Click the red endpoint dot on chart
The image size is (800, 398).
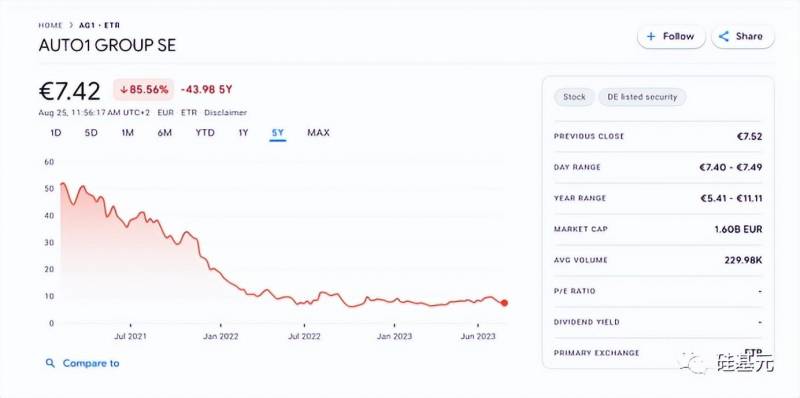pyautogui.click(x=504, y=303)
